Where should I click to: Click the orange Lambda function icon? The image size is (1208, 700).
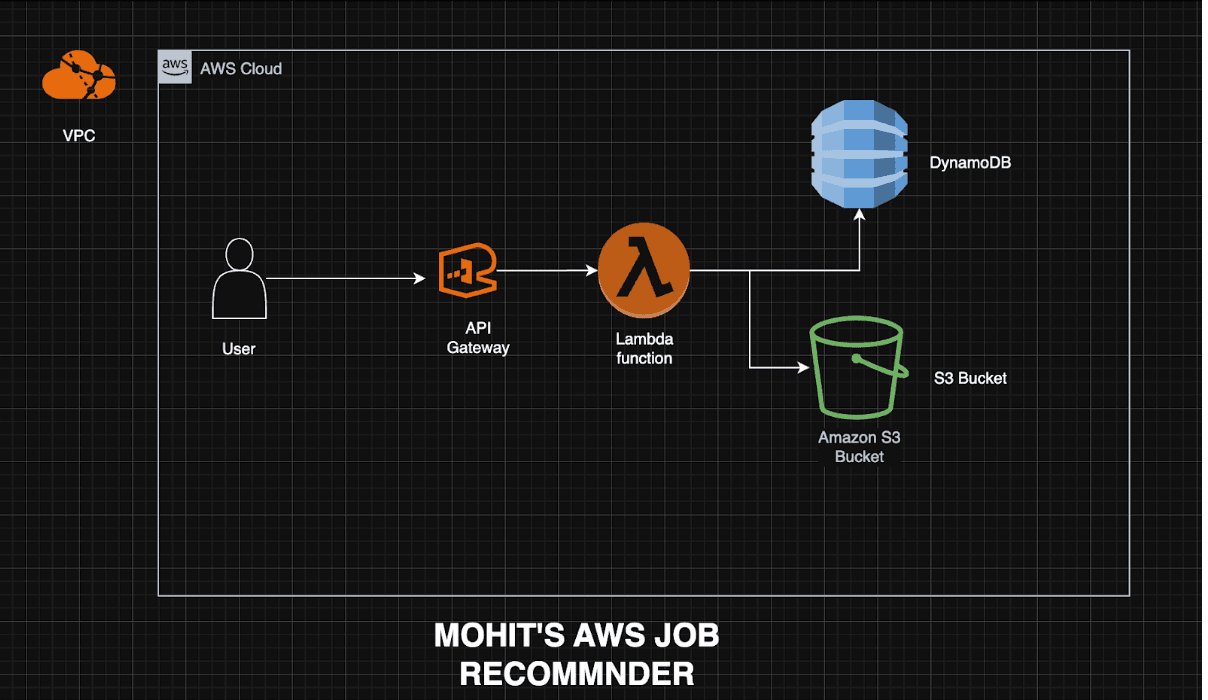[x=645, y=271]
